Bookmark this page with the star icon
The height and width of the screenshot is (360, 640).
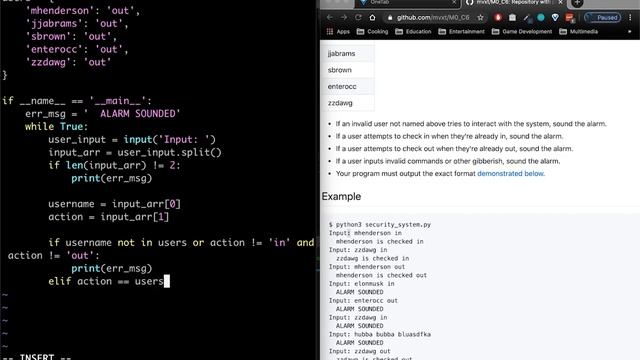click(480, 18)
